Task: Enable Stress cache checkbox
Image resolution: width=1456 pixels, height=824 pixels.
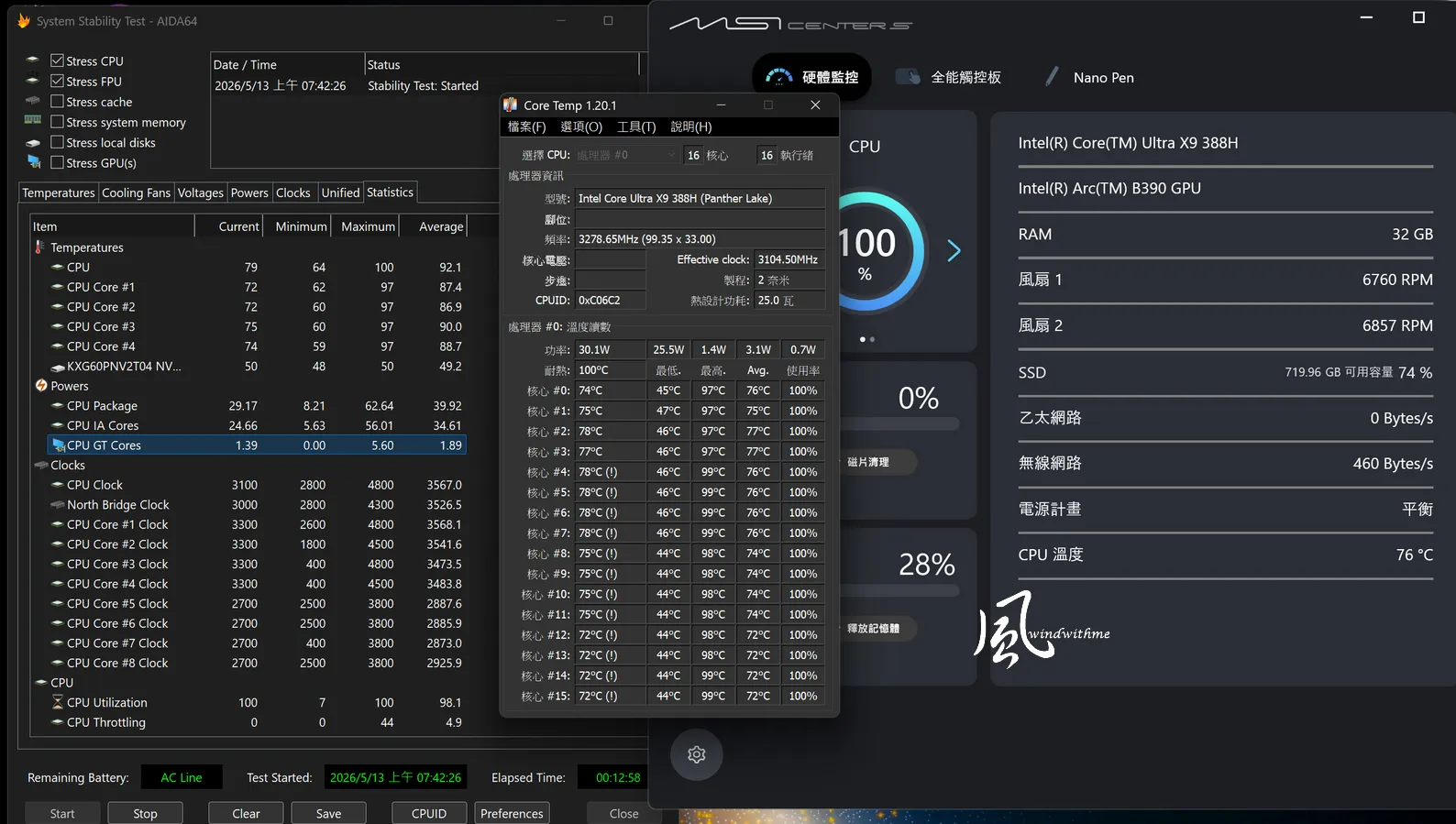Action: point(57,101)
